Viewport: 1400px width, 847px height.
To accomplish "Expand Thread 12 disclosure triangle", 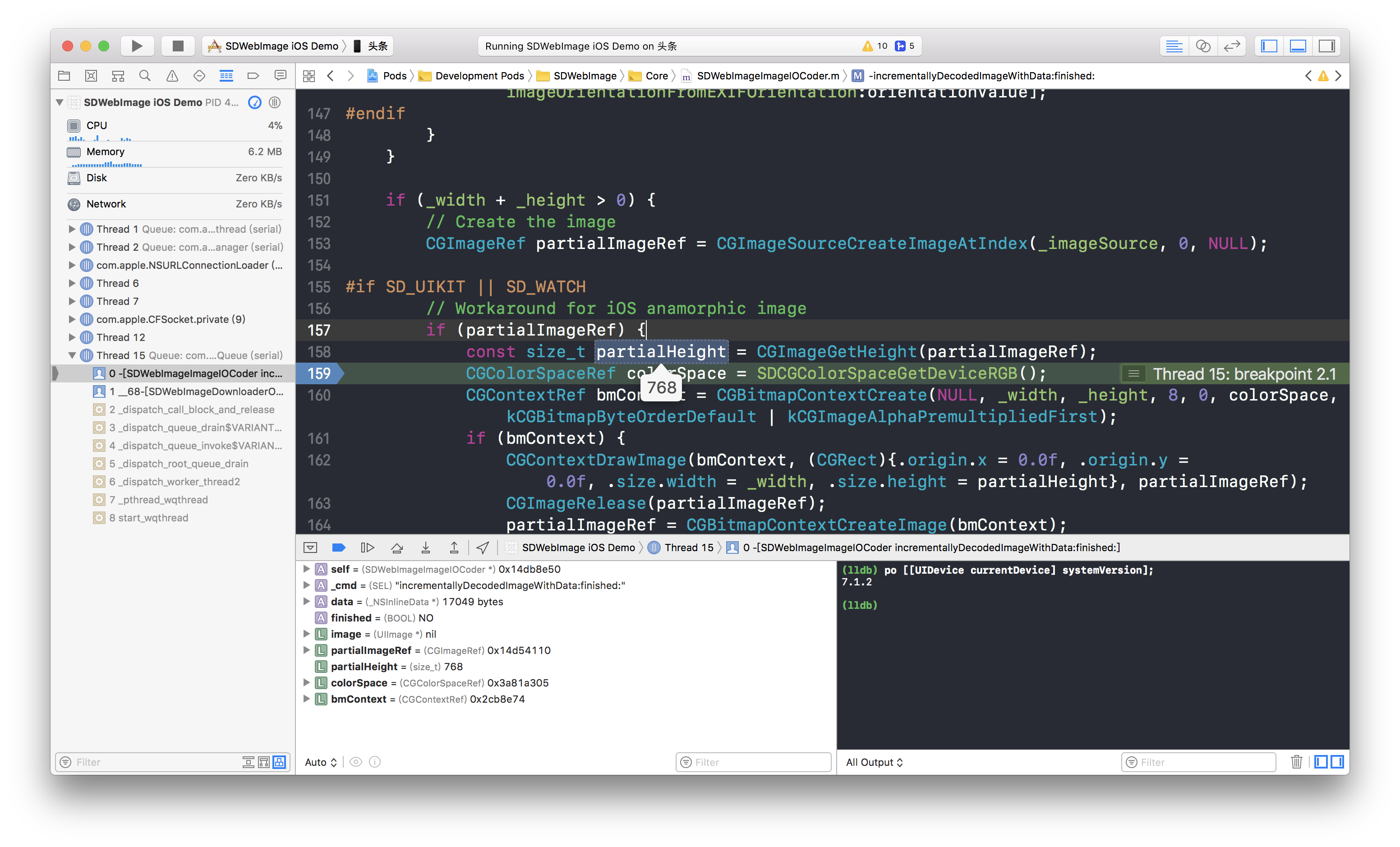I will pos(72,337).
